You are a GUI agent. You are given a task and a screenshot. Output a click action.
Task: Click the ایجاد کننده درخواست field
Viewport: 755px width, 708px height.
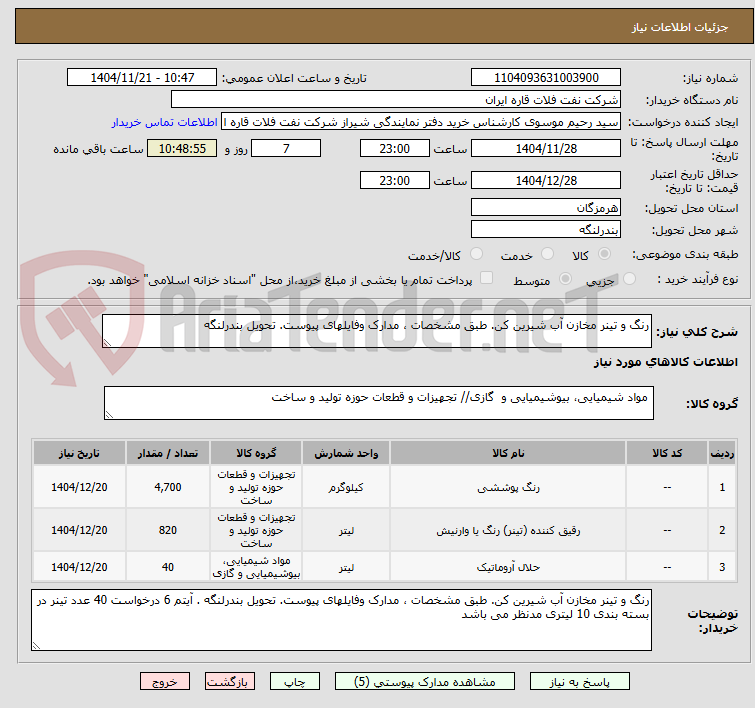click(x=421, y=122)
